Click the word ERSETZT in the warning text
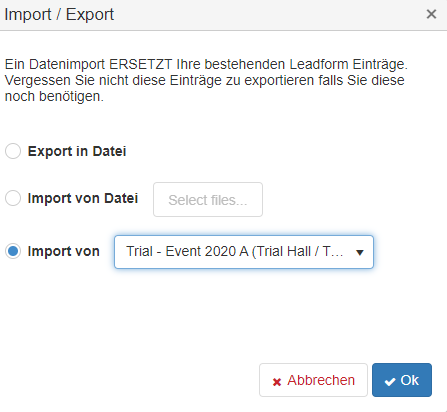Viewport: 447px width, 412px height. [x=141, y=64]
